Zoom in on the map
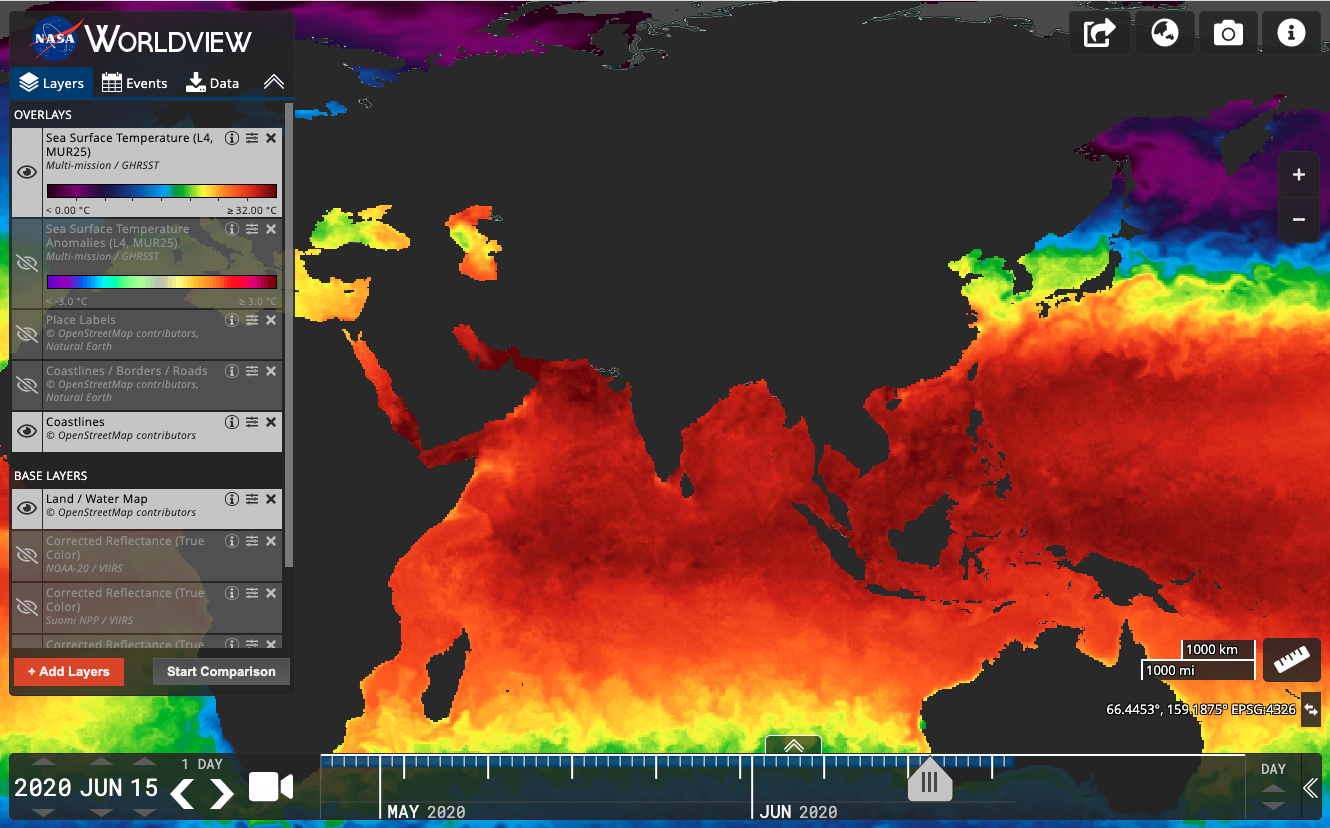 1299,175
